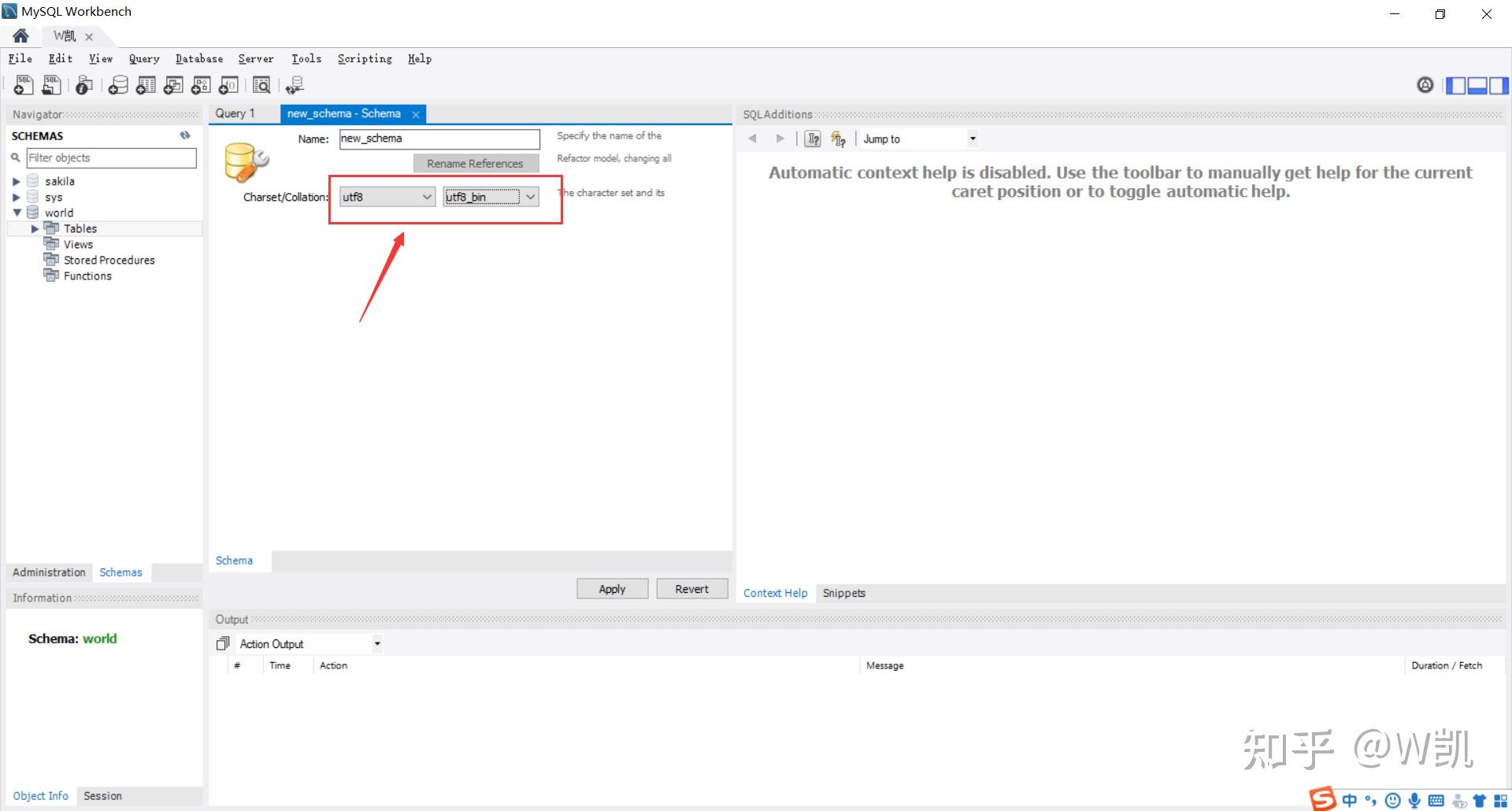Open the Server menu
The image size is (1512, 811).
point(256,58)
